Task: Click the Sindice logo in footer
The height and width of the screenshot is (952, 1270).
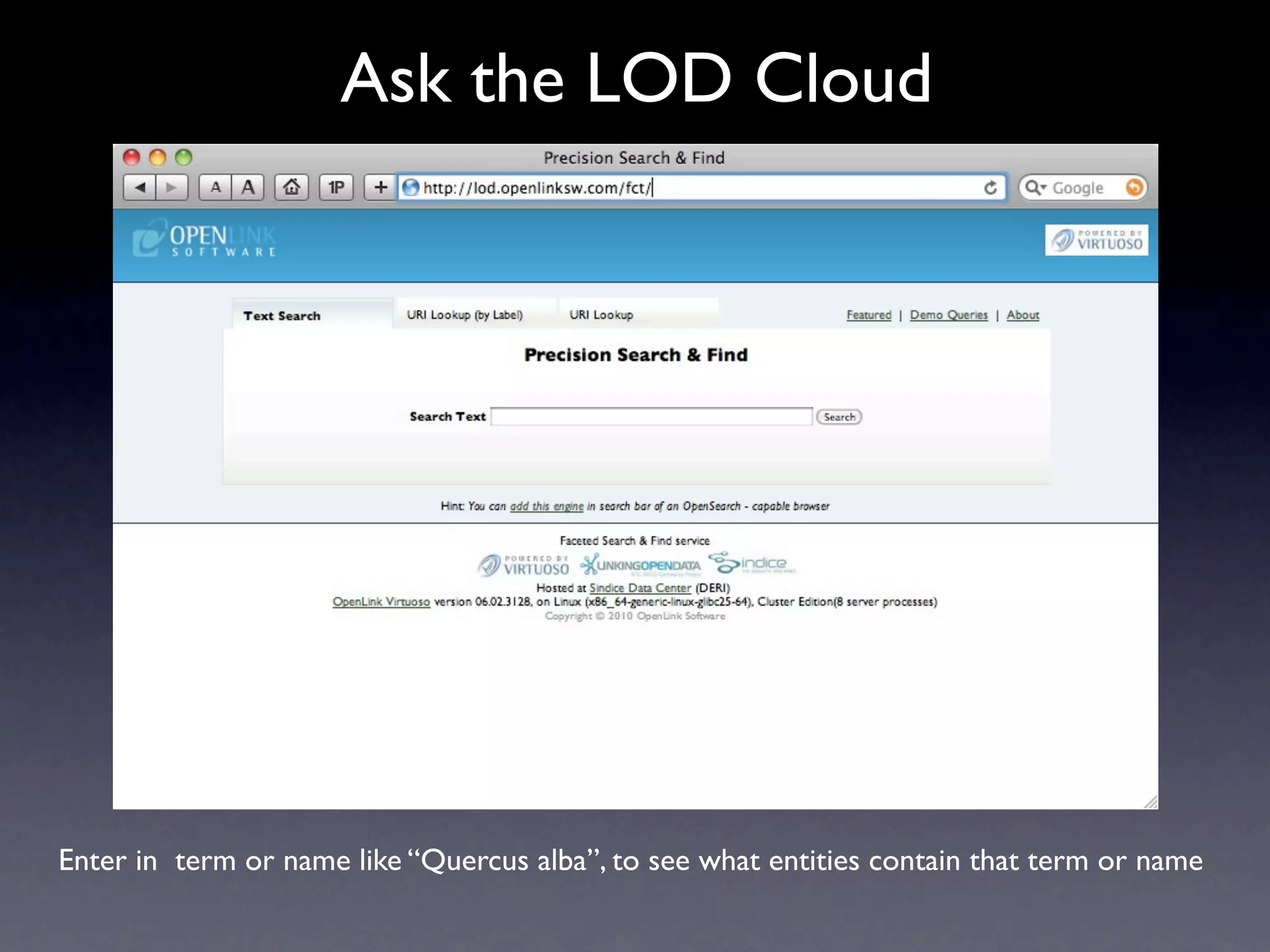Action: (x=752, y=563)
